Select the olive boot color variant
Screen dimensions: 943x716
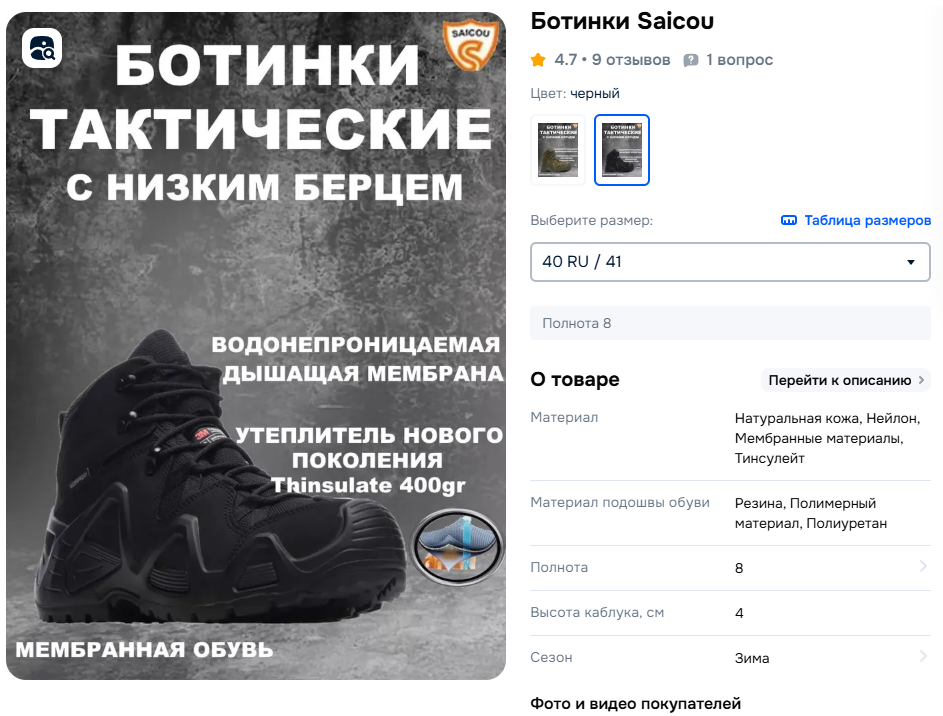[x=558, y=150]
